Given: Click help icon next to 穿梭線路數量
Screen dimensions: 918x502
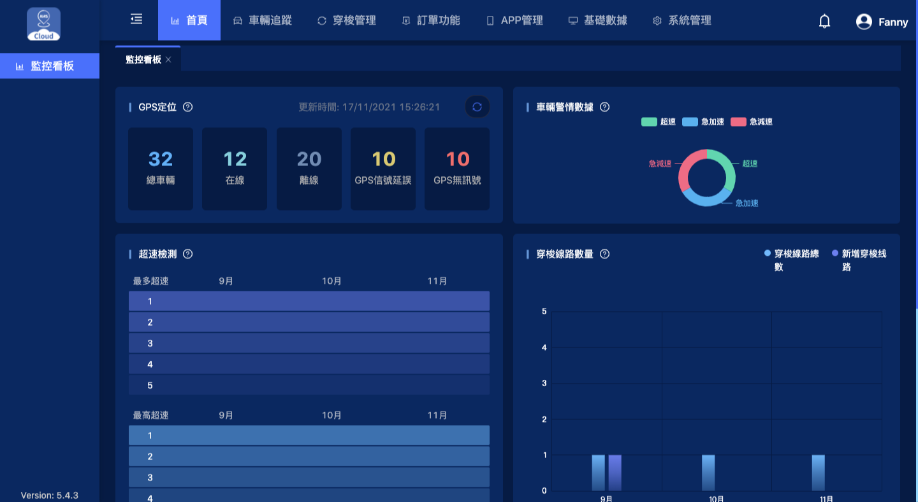Looking at the screenshot, I should [604, 254].
